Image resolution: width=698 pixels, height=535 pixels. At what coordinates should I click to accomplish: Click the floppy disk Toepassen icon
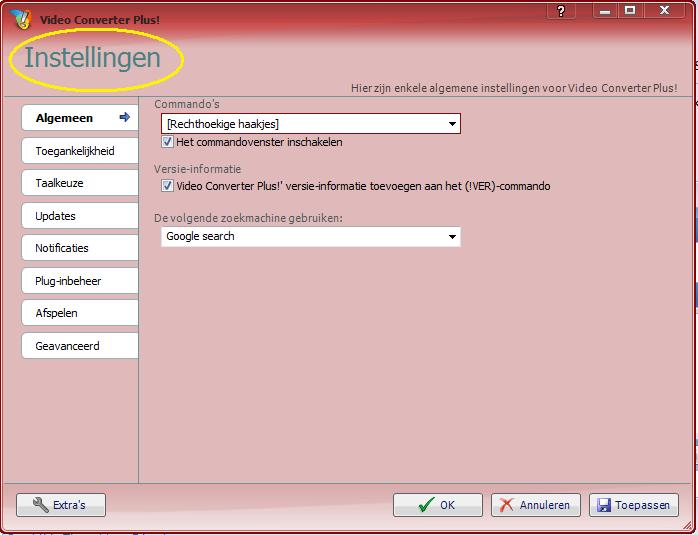[x=602, y=505]
